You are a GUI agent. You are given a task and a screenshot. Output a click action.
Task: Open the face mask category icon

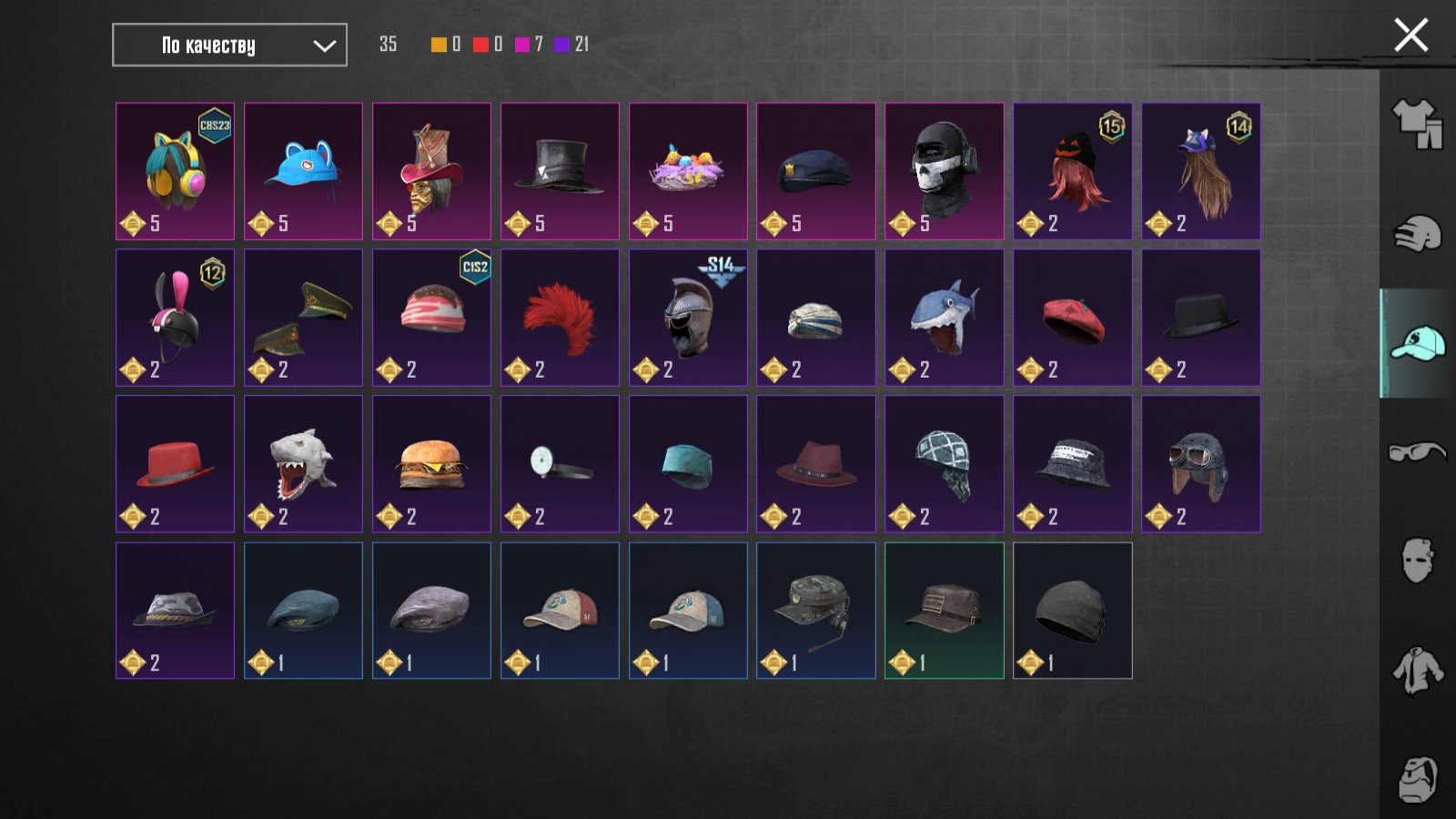click(1417, 560)
